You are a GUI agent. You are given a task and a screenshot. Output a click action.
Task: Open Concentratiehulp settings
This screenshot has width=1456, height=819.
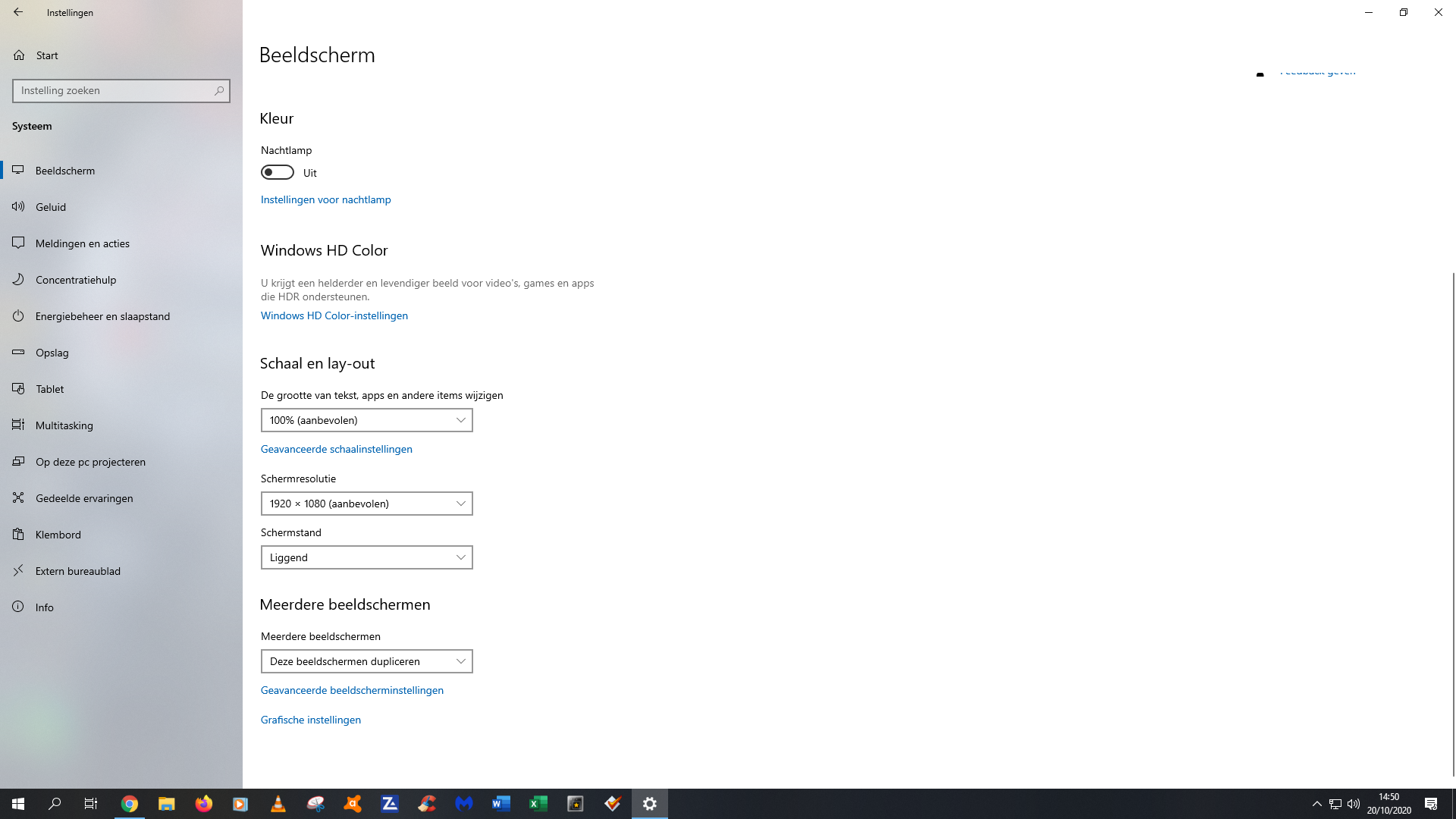coord(121,280)
